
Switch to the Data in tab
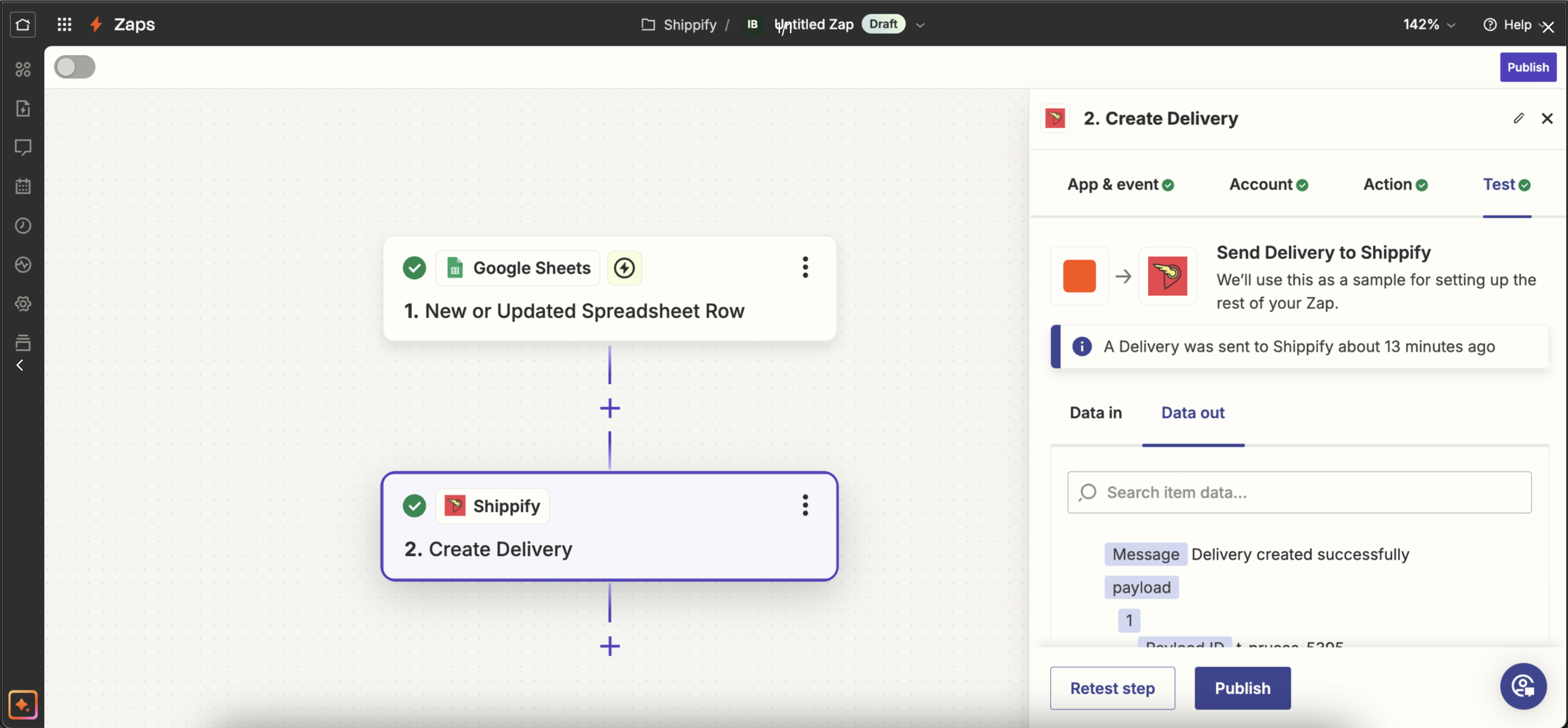tap(1095, 412)
